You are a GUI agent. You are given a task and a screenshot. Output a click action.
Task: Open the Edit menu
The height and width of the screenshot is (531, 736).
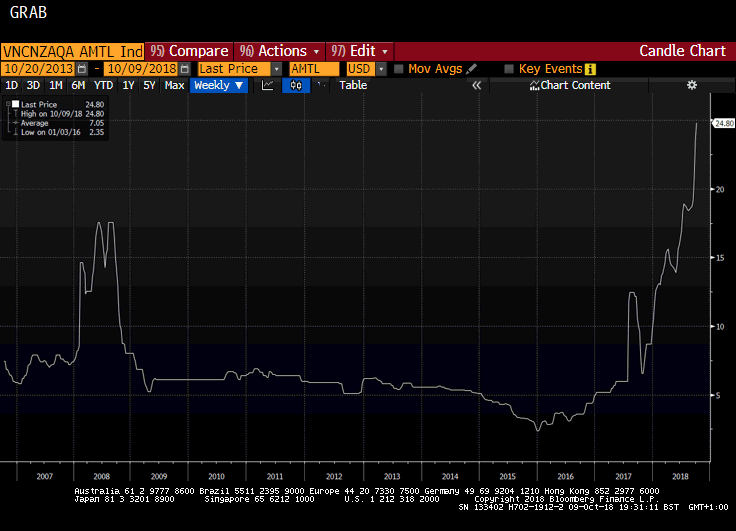pyautogui.click(x=360, y=51)
